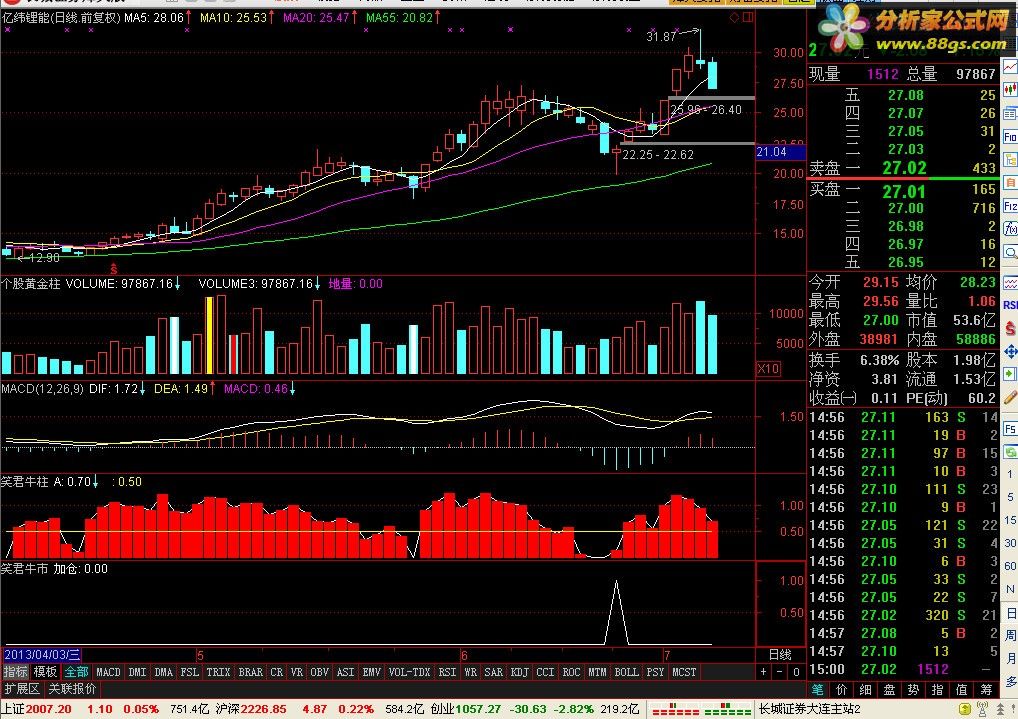Viewport: 1018px width, 719px height.
Task: Open the intraday line chart icon
Action: (x=1010, y=67)
